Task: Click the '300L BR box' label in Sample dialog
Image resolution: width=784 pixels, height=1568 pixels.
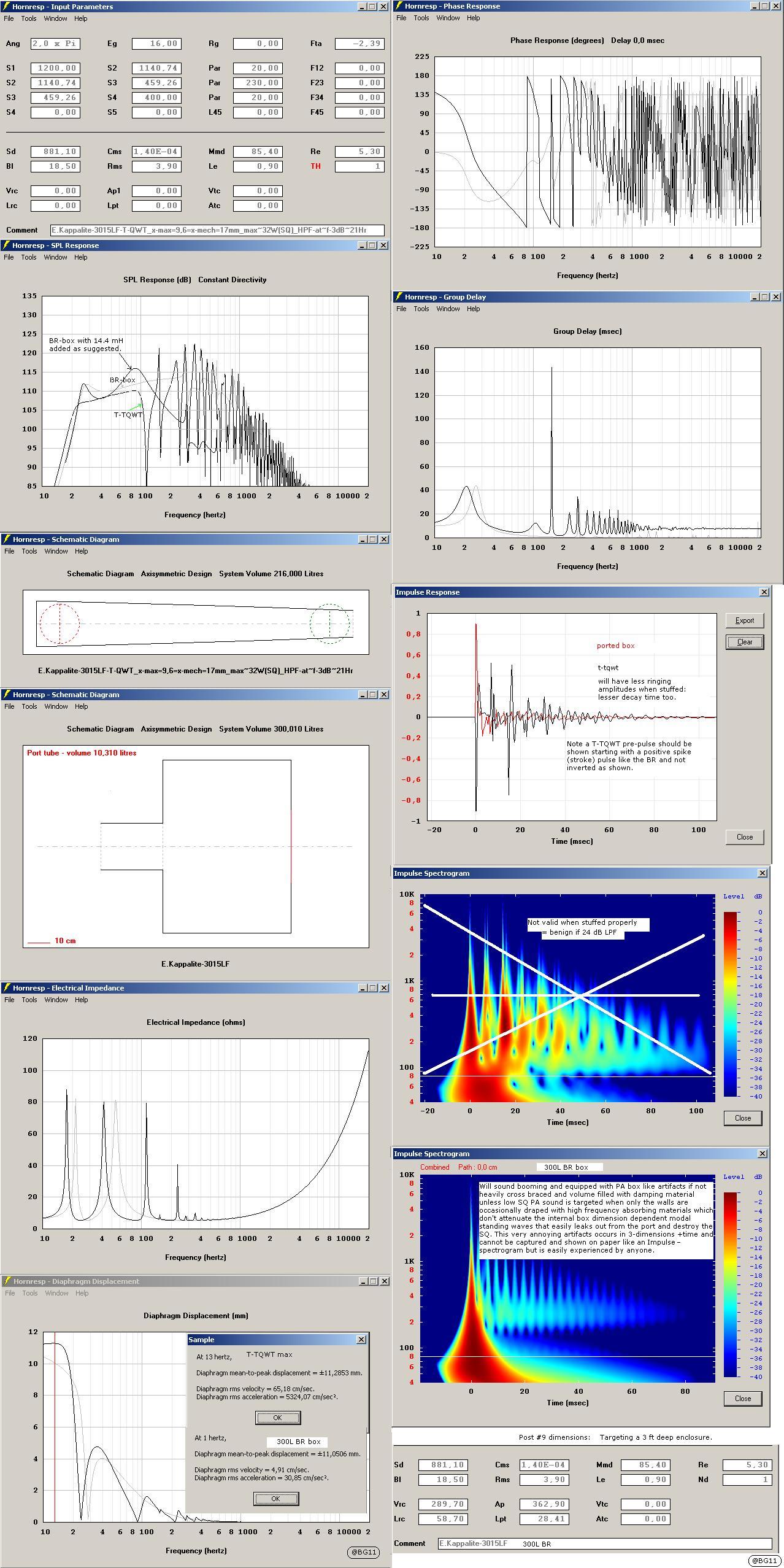Action: tap(298, 1442)
